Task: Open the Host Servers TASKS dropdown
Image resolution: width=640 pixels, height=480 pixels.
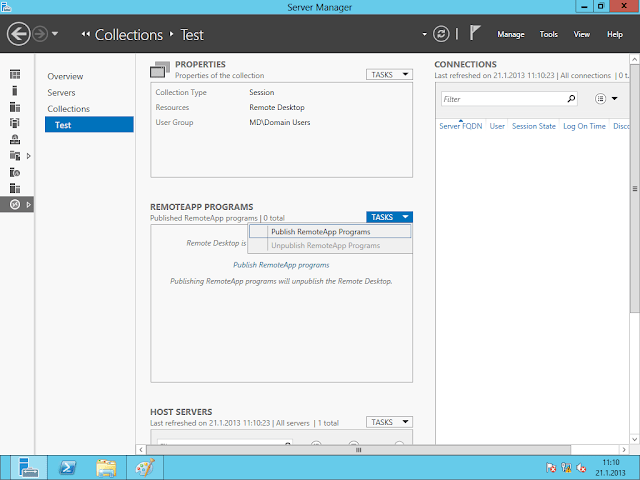Action: click(x=389, y=422)
